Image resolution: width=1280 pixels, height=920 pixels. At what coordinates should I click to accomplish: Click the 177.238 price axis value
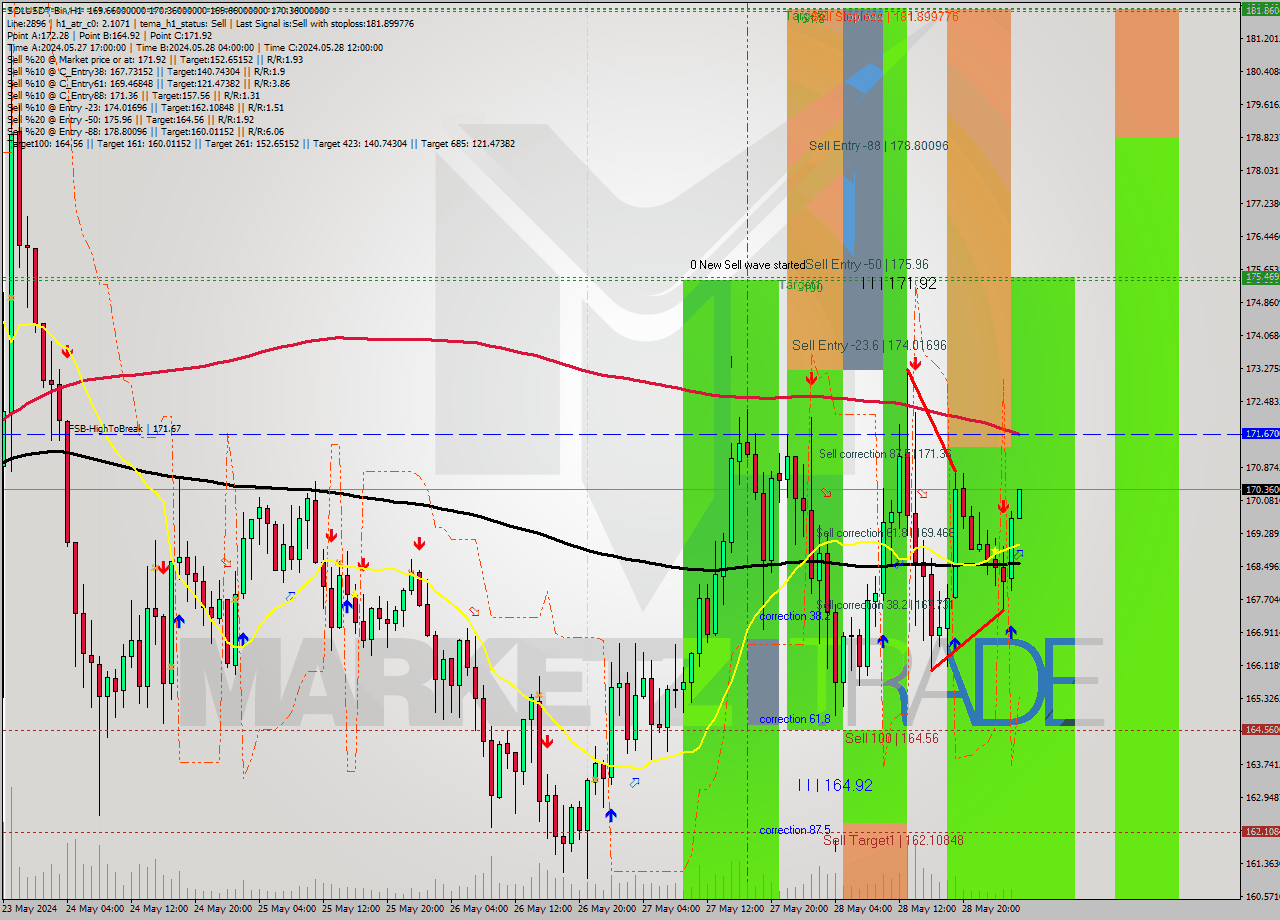point(1261,203)
